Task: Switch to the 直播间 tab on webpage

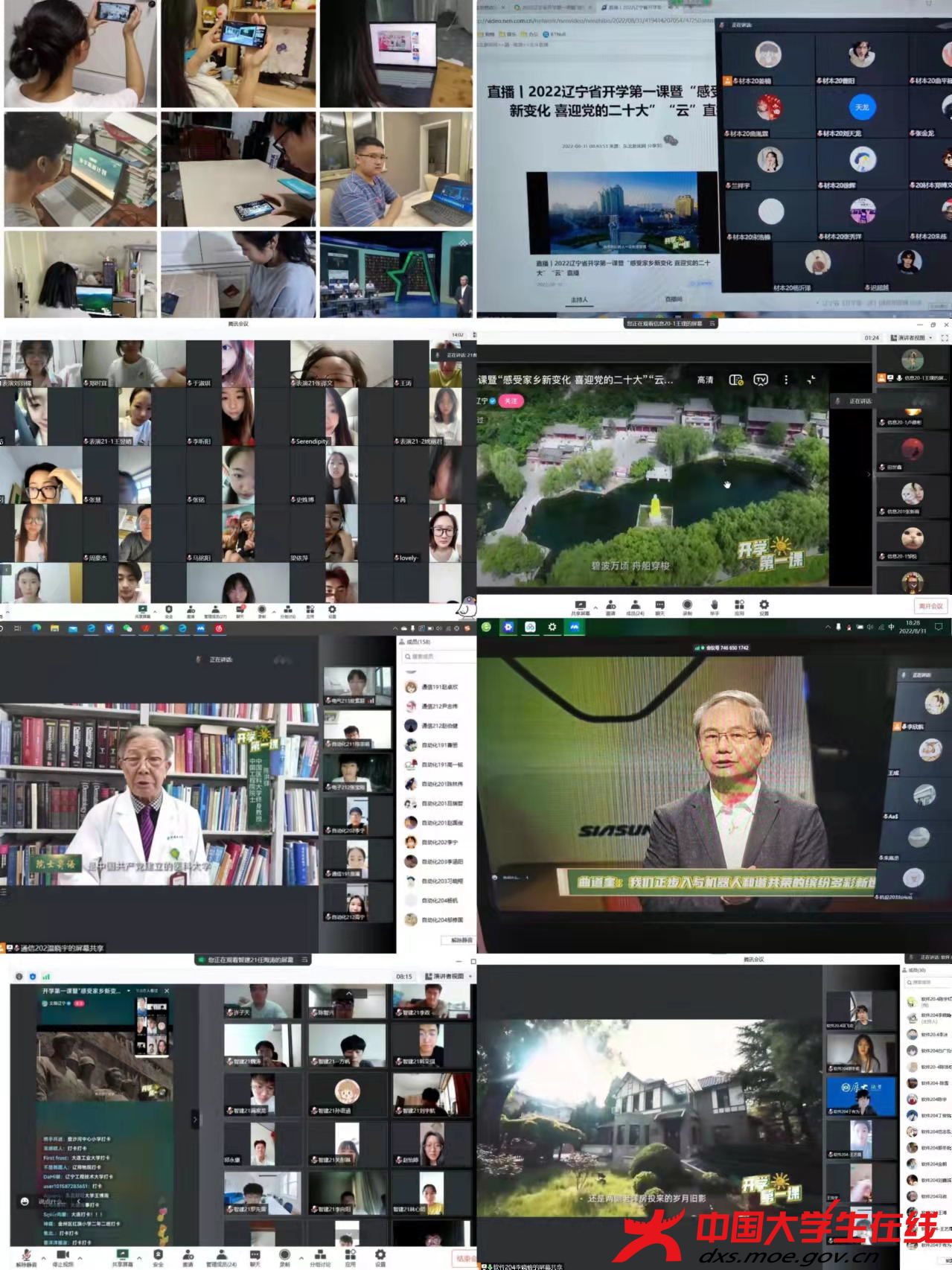Action: click(x=674, y=299)
